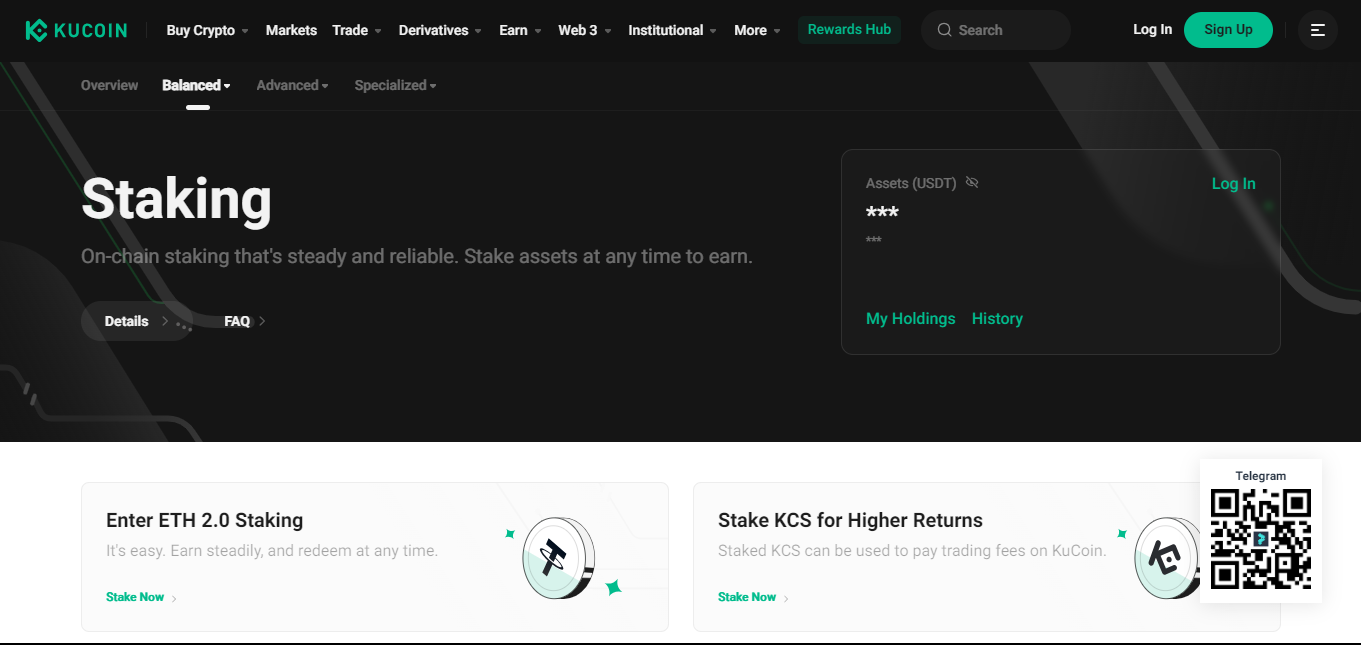Click the KCS coin illustration
The width and height of the screenshot is (1361, 645).
1166,560
